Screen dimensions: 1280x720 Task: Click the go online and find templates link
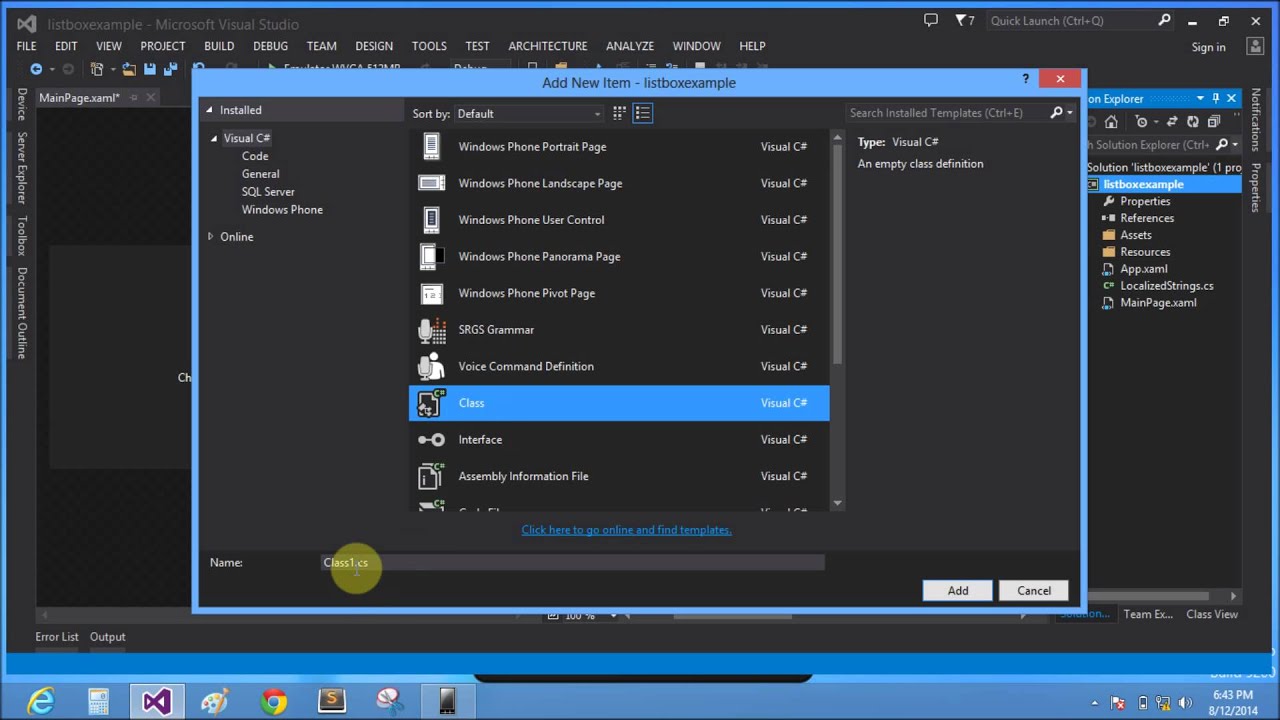[626, 530]
